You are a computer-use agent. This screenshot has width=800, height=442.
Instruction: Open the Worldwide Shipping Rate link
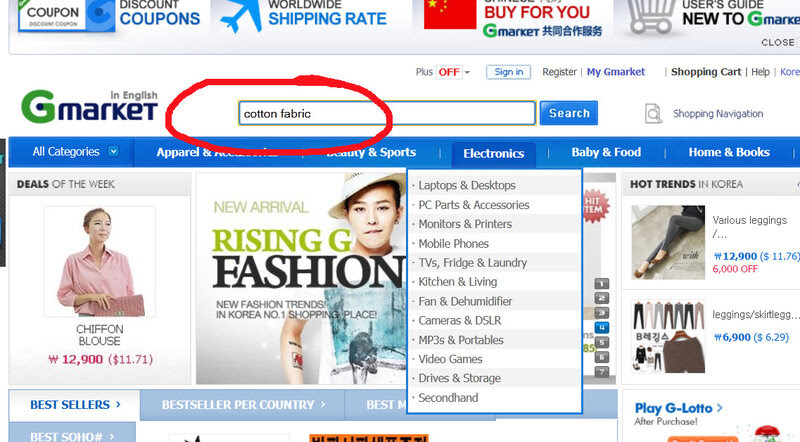(x=327, y=13)
